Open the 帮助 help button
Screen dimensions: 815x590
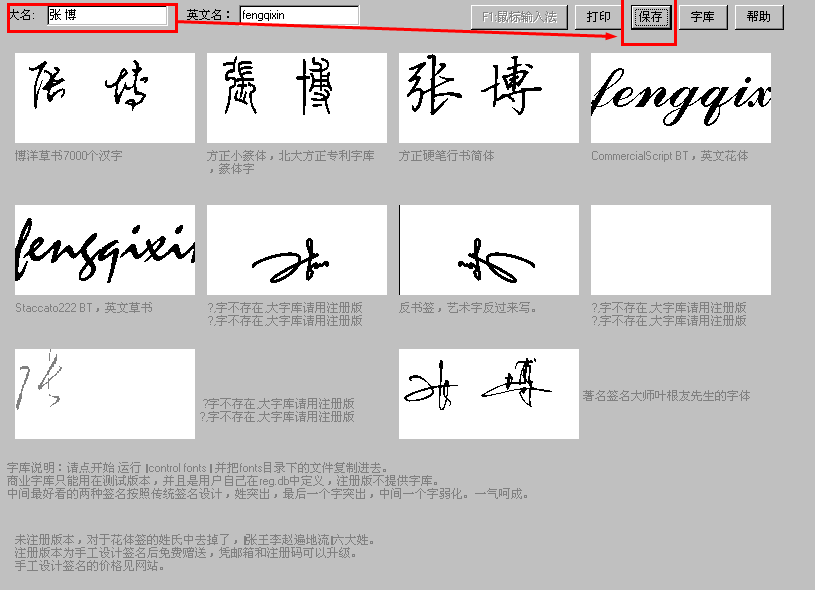[759, 17]
